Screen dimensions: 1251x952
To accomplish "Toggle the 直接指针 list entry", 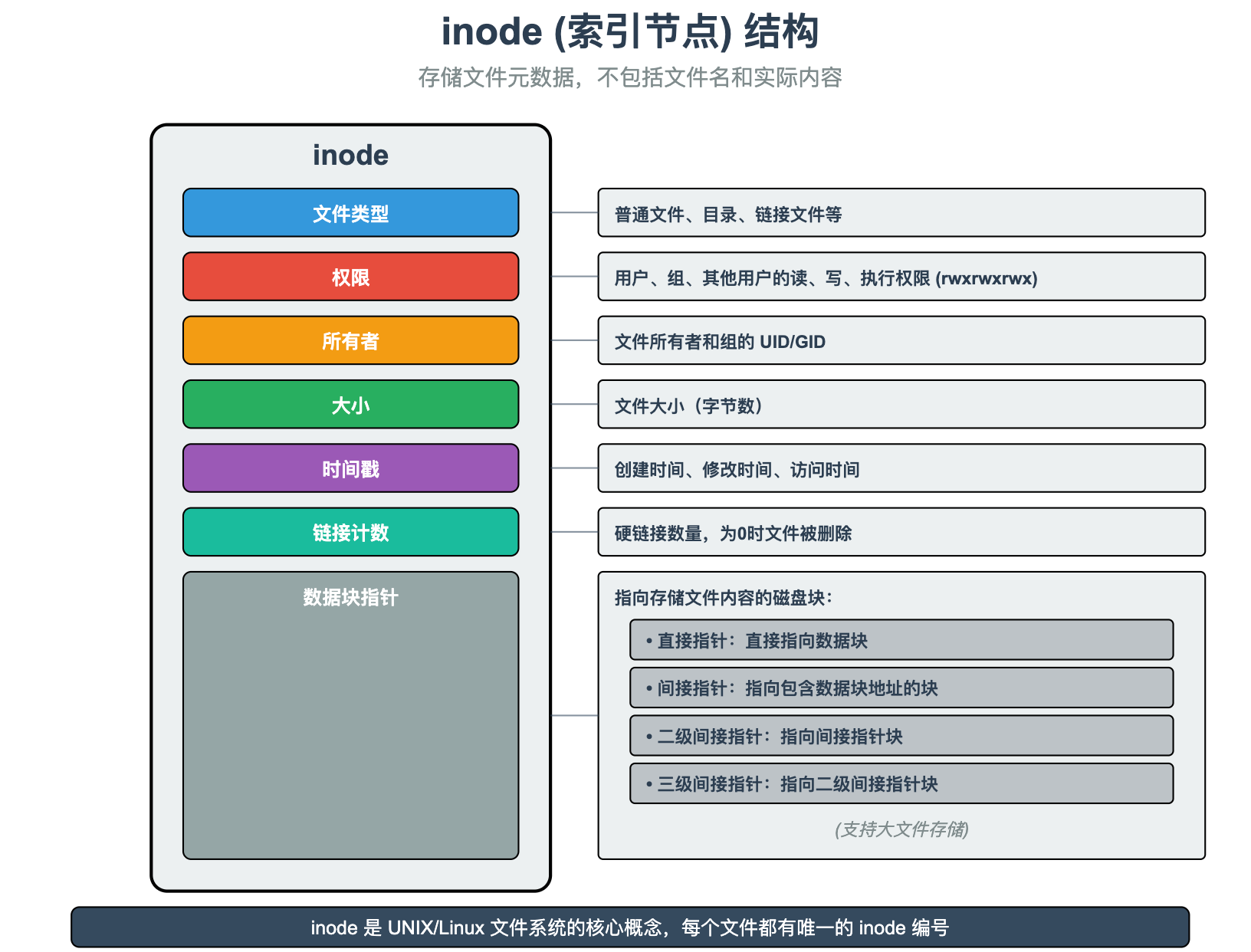I will coord(901,640).
